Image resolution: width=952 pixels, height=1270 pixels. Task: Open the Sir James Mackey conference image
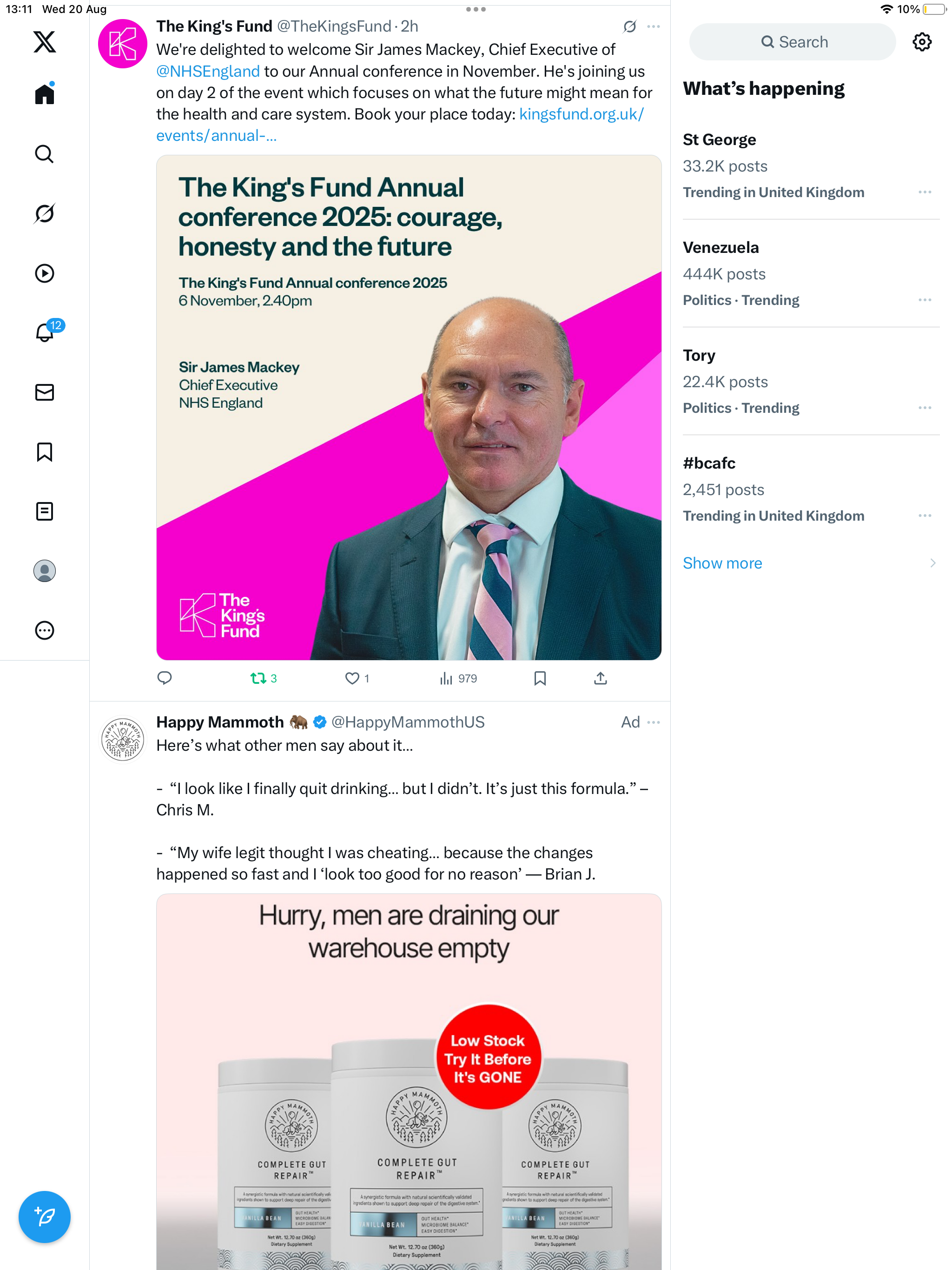[409, 408]
